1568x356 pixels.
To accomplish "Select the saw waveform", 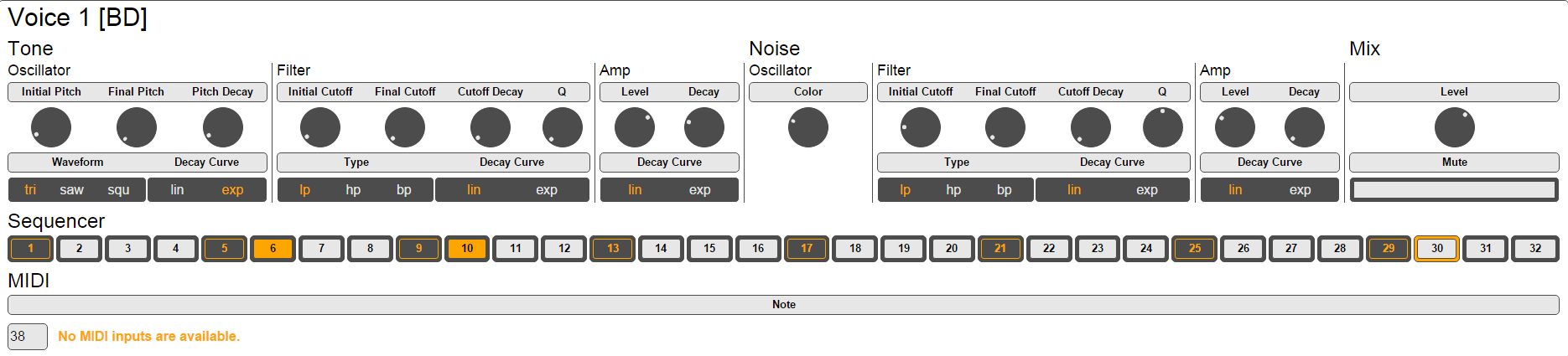I will [x=72, y=190].
